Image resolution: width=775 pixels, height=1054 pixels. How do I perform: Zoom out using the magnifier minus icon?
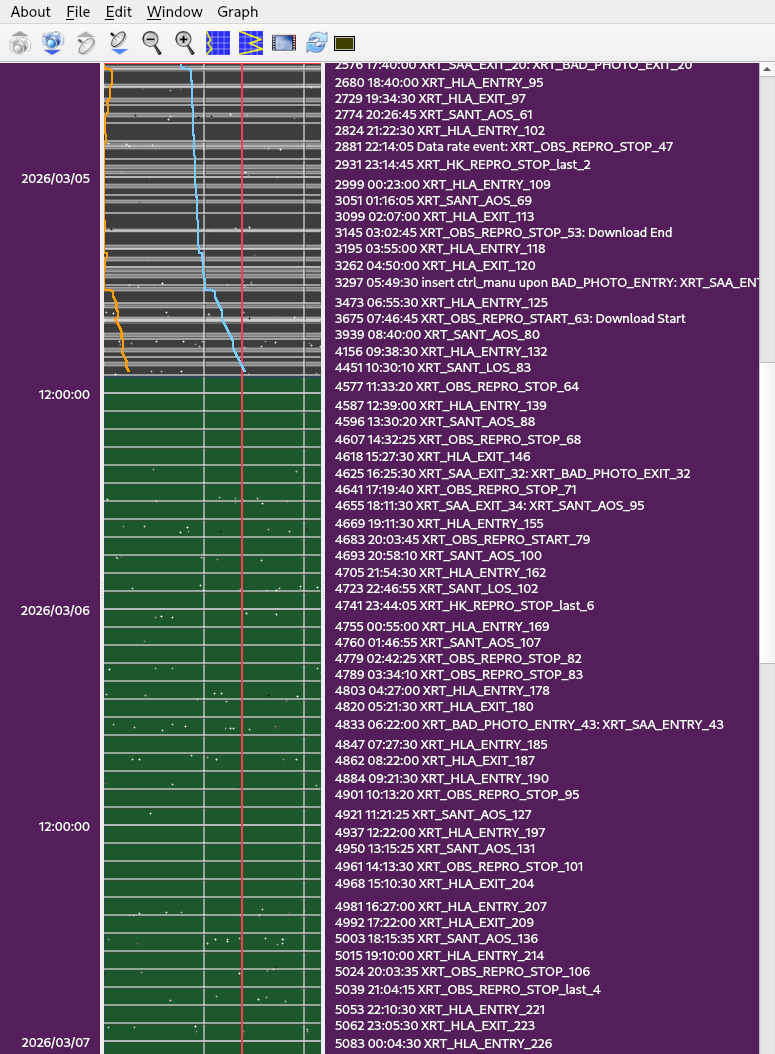click(x=152, y=43)
